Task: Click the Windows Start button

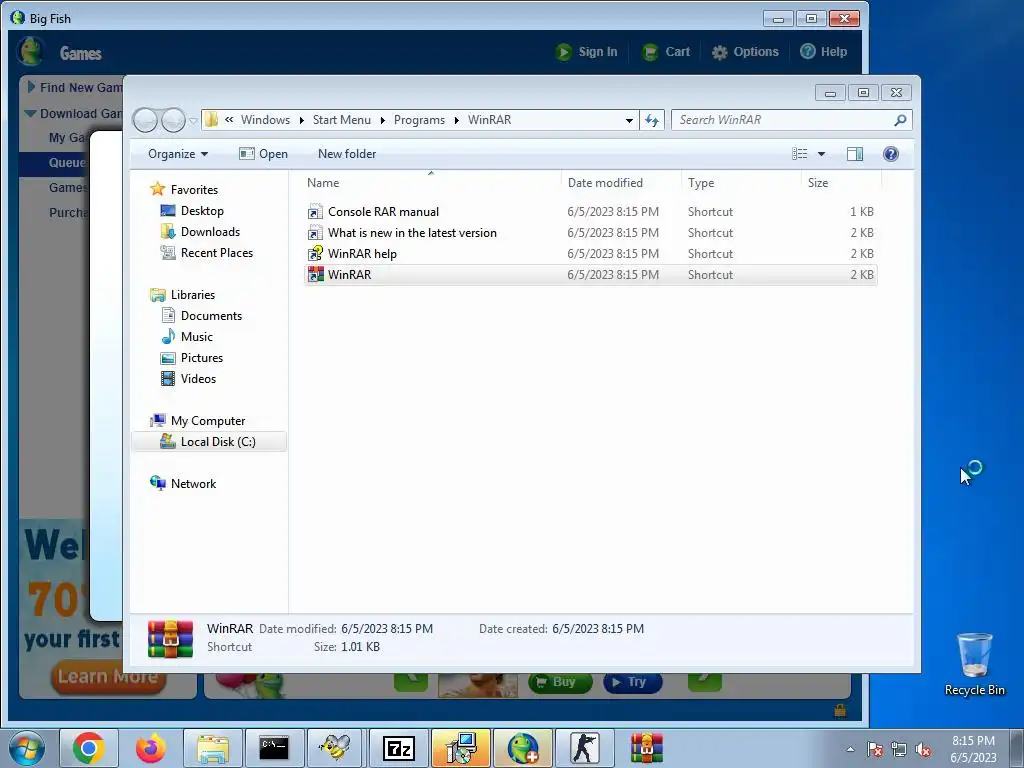Action: point(27,748)
